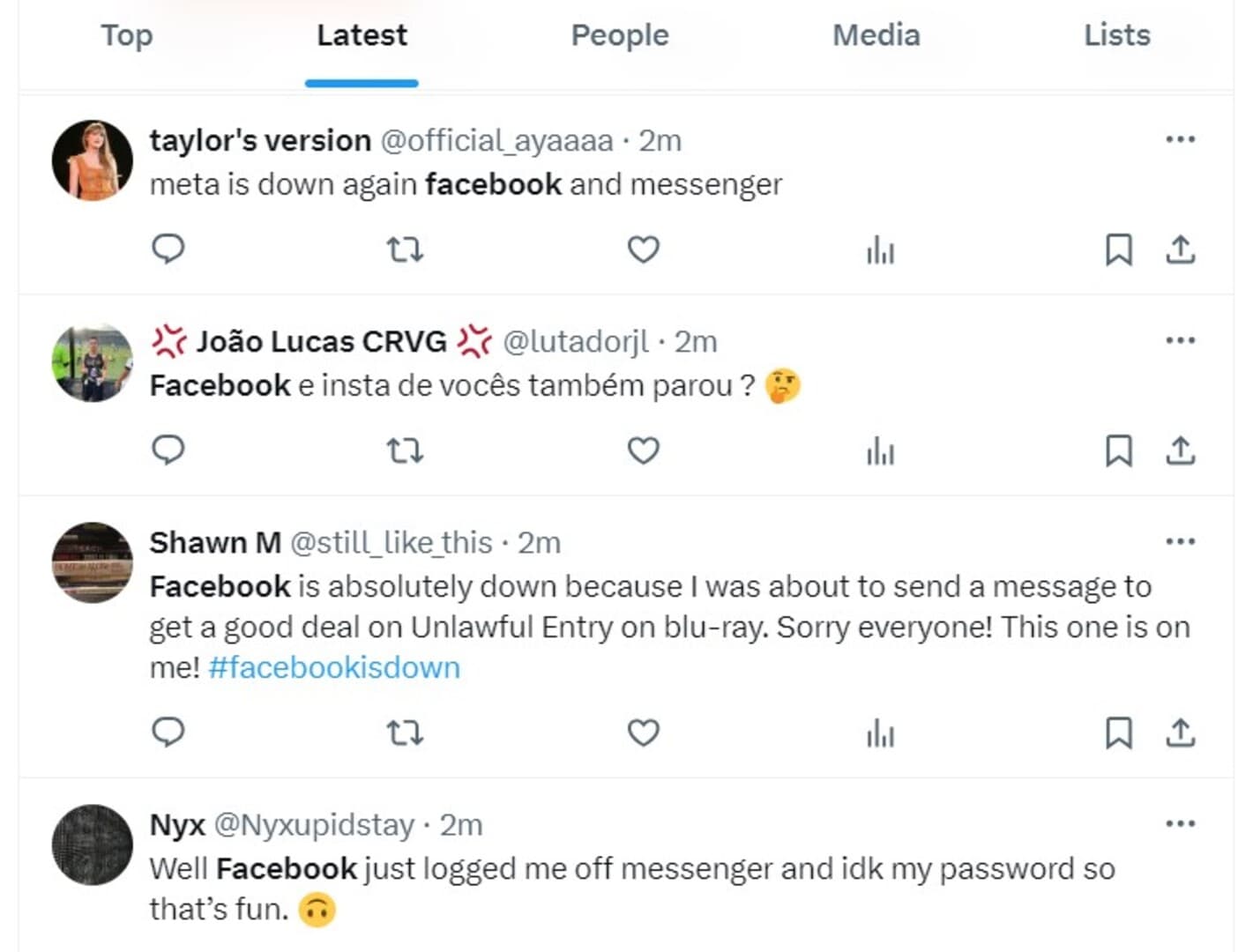Like Nyx's messenger tweet
1238x952 pixels.
tap(643, 948)
